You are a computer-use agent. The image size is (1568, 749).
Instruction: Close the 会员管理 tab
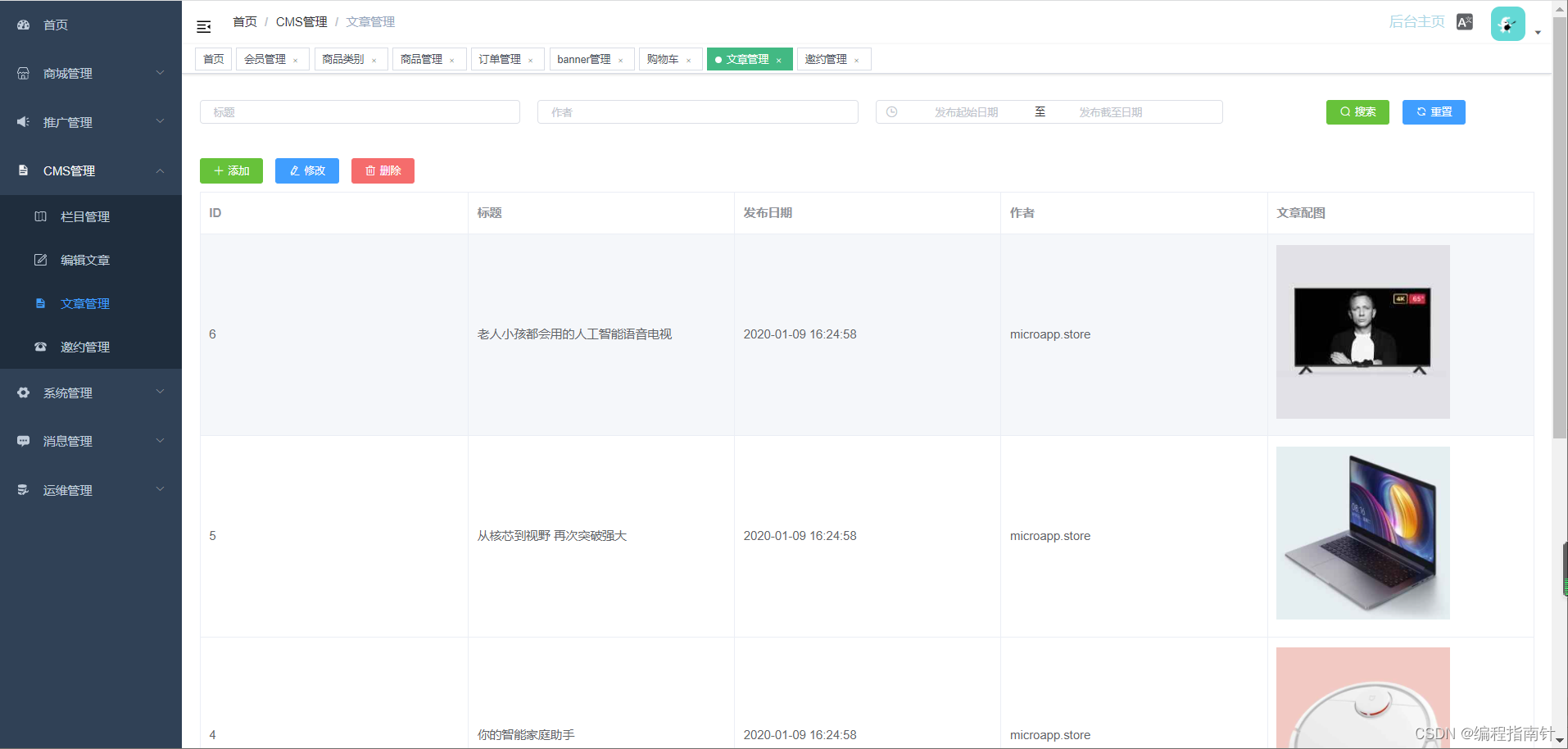[x=296, y=60]
